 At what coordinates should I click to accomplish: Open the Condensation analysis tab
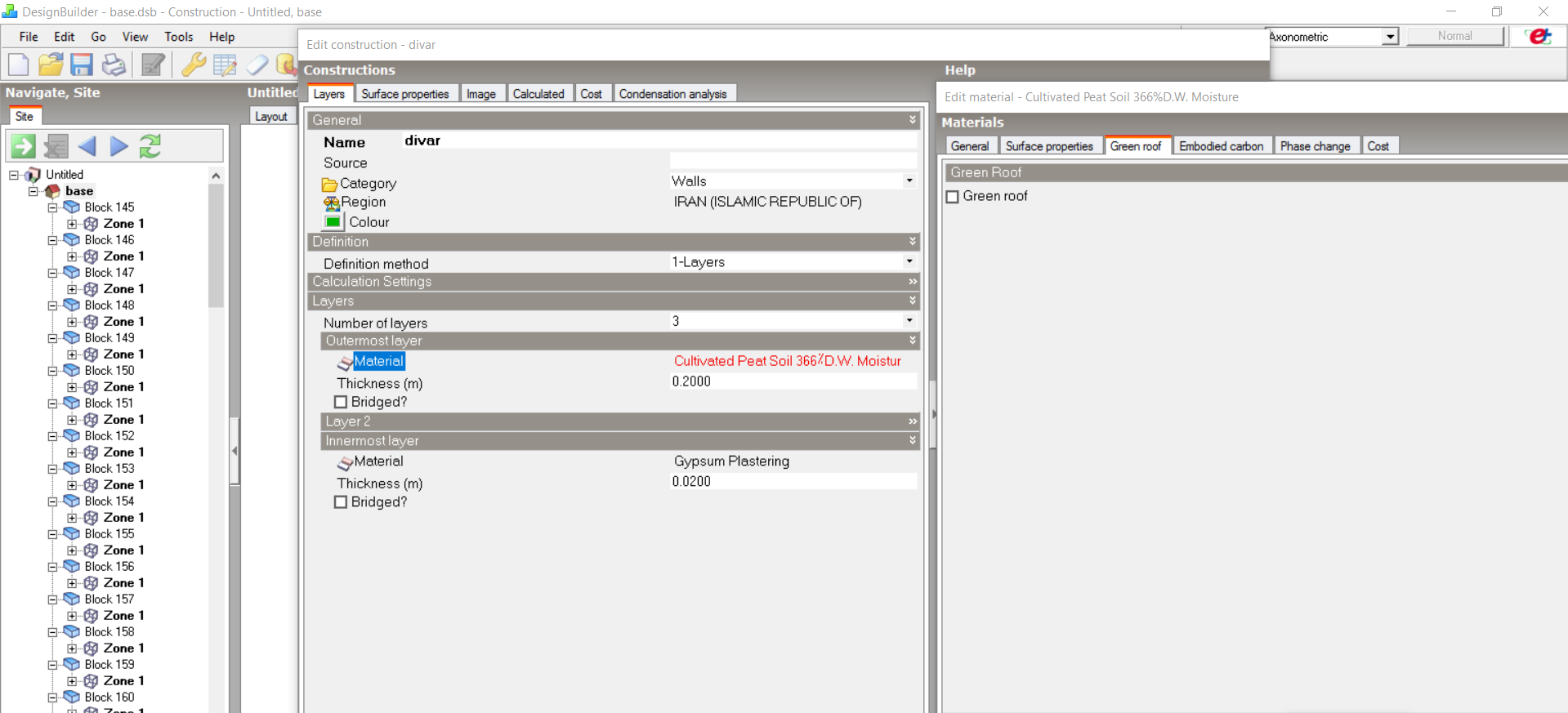pos(672,94)
